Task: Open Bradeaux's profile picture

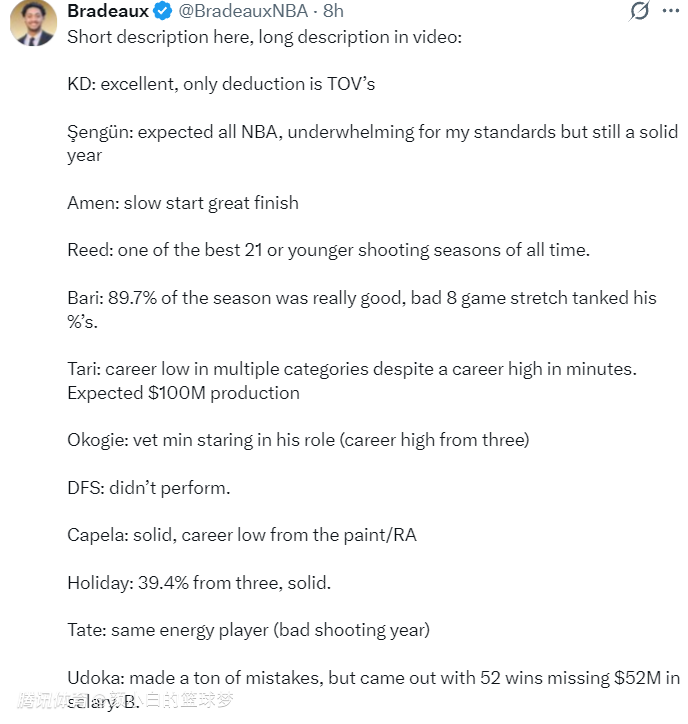Action: pyautogui.click(x=33, y=22)
